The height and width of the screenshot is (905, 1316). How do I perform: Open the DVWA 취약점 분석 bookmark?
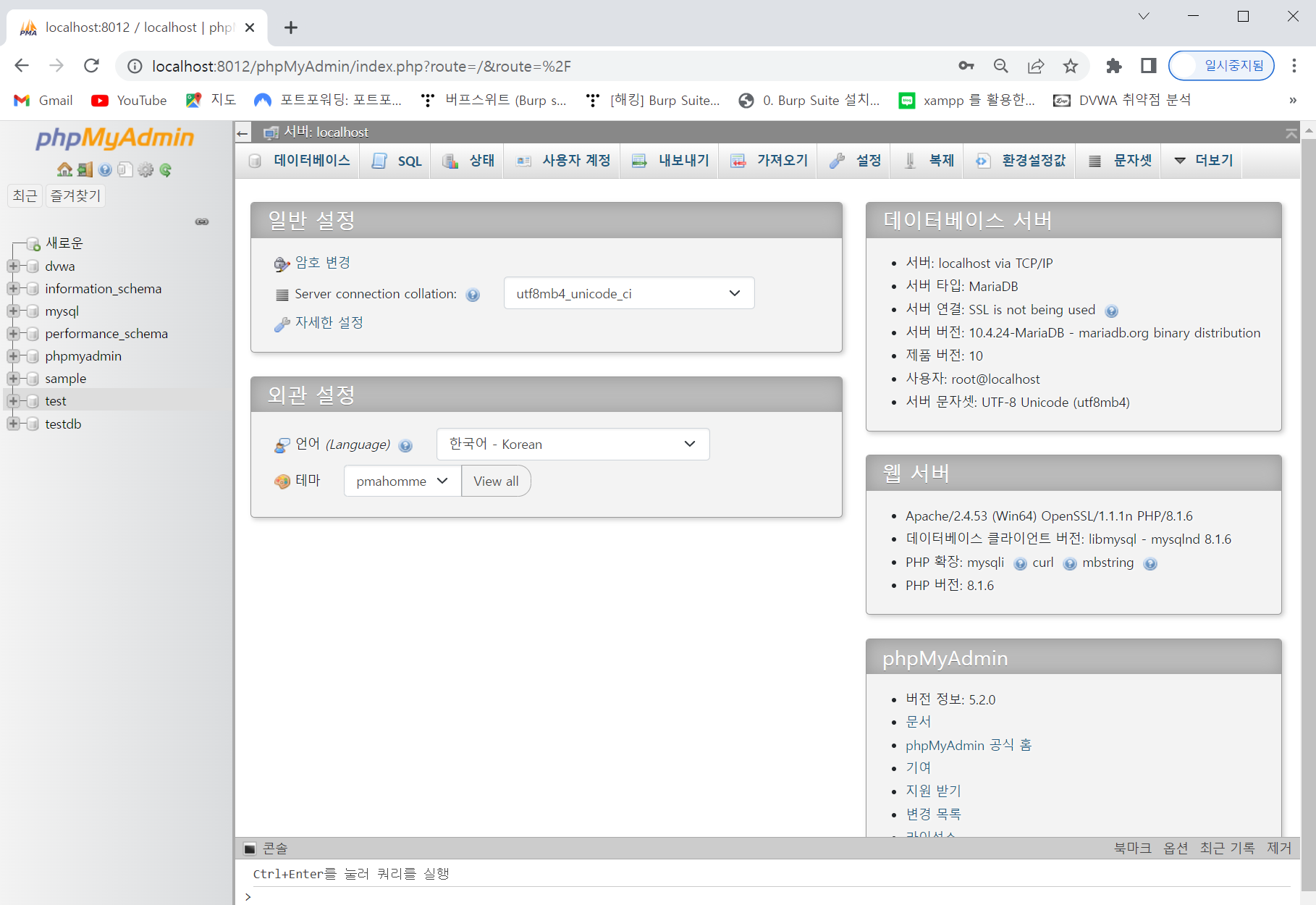point(1122,101)
